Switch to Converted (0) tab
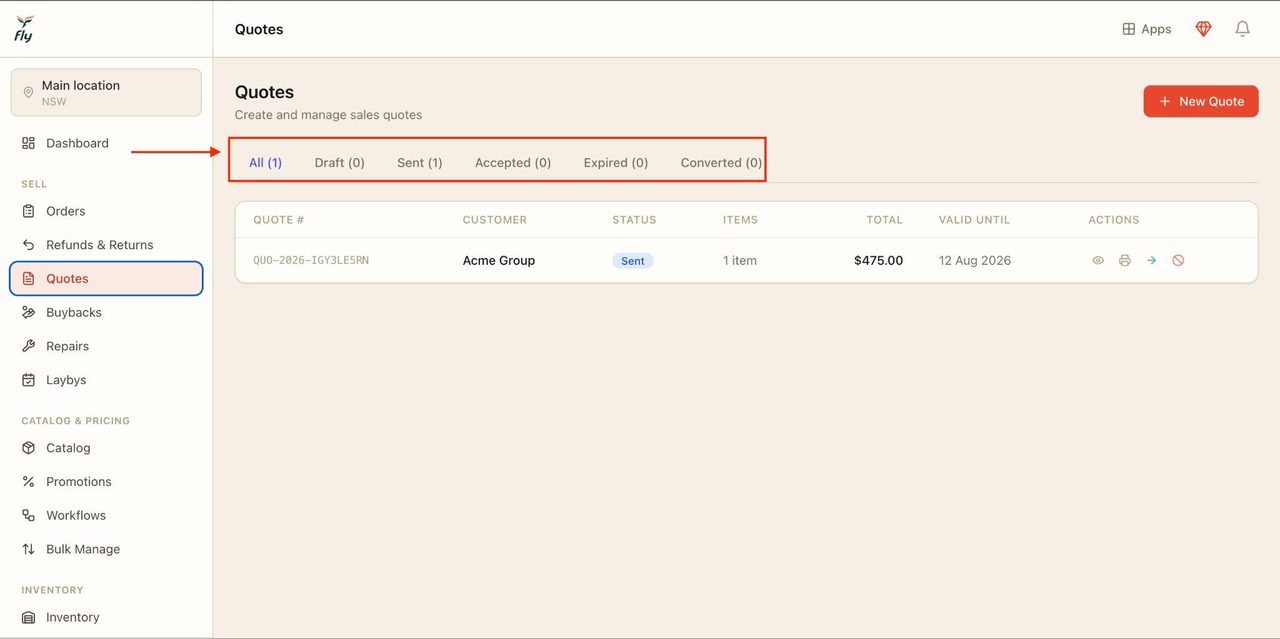 pyautogui.click(x=721, y=162)
